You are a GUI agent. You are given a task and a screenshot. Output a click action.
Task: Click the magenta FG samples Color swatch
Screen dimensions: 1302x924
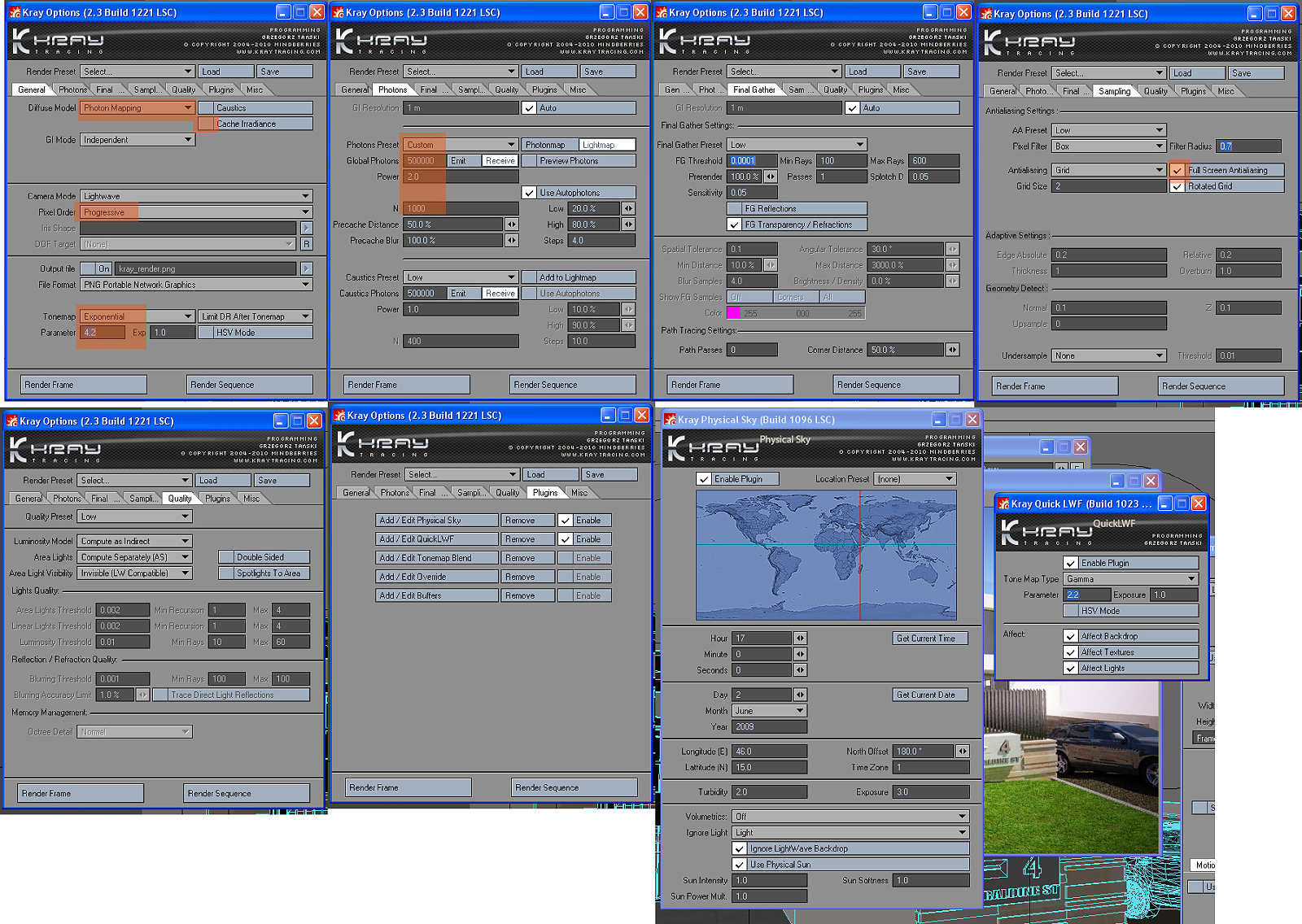733,313
